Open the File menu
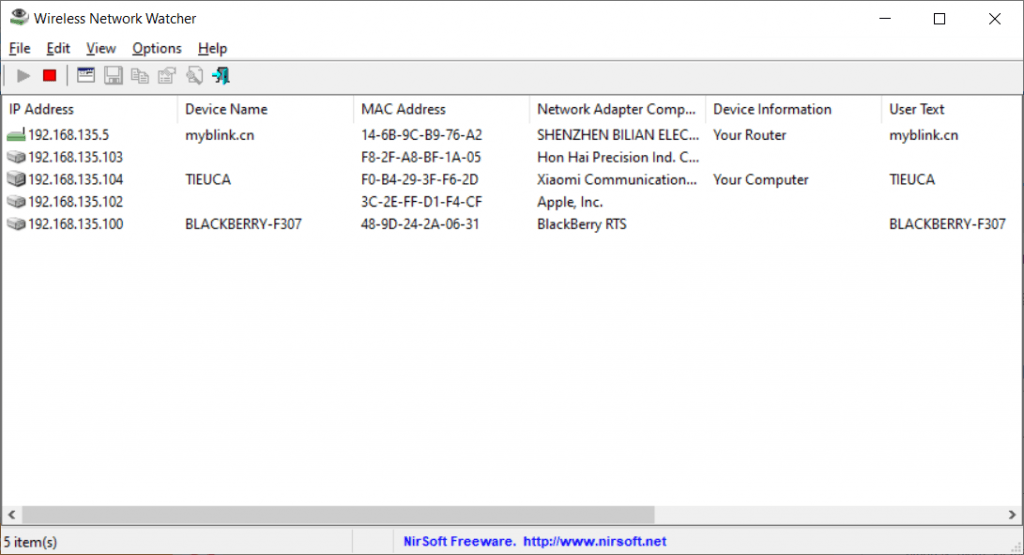Viewport: 1024px width, 555px height. pos(20,48)
